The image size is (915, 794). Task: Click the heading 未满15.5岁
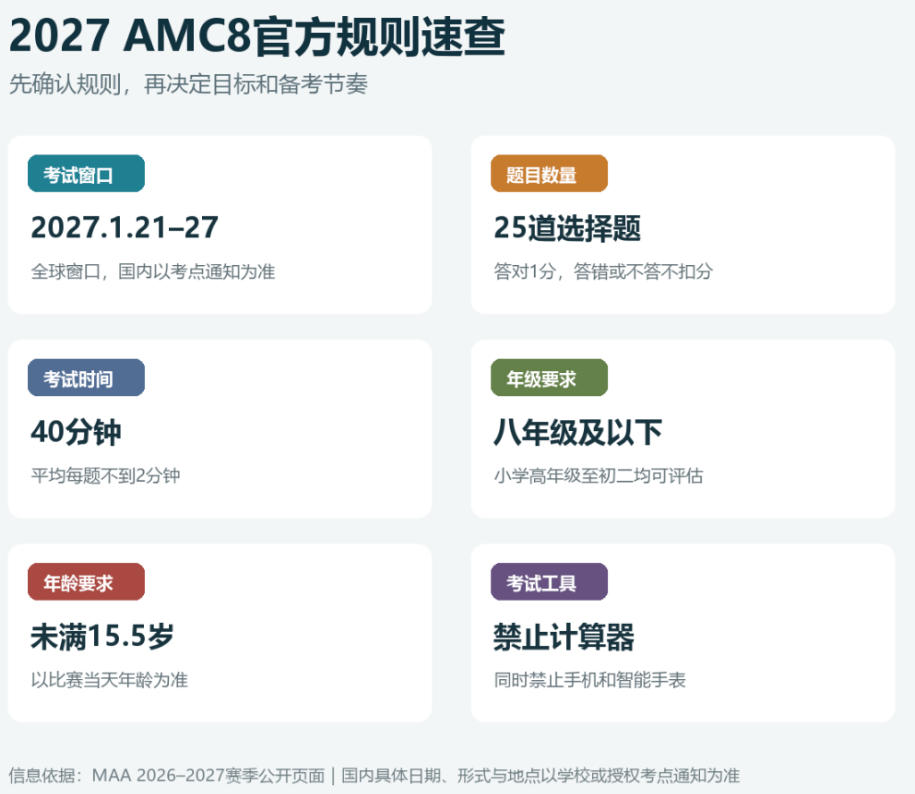[102, 636]
